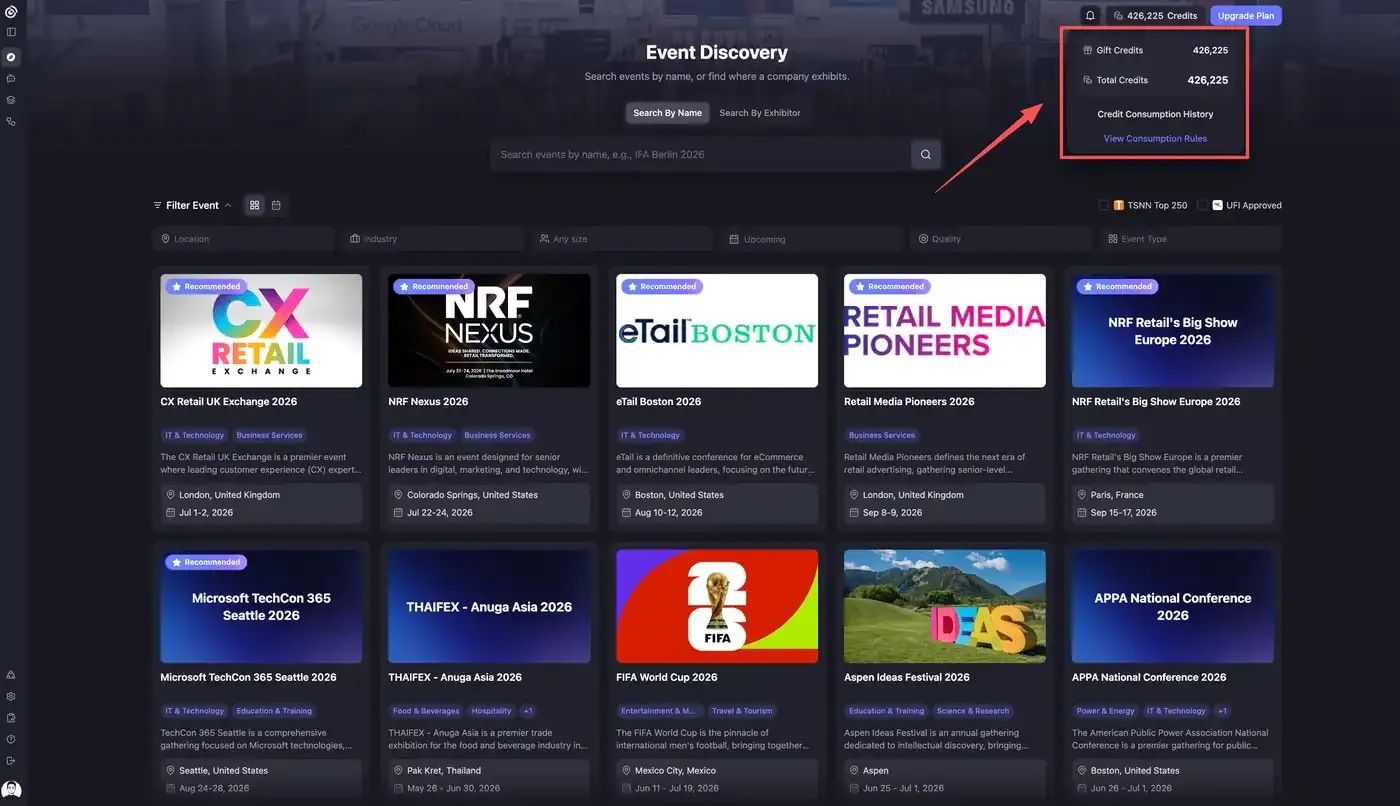
Task: Click the Gift Credits row
Action: pyautogui.click(x=1155, y=50)
